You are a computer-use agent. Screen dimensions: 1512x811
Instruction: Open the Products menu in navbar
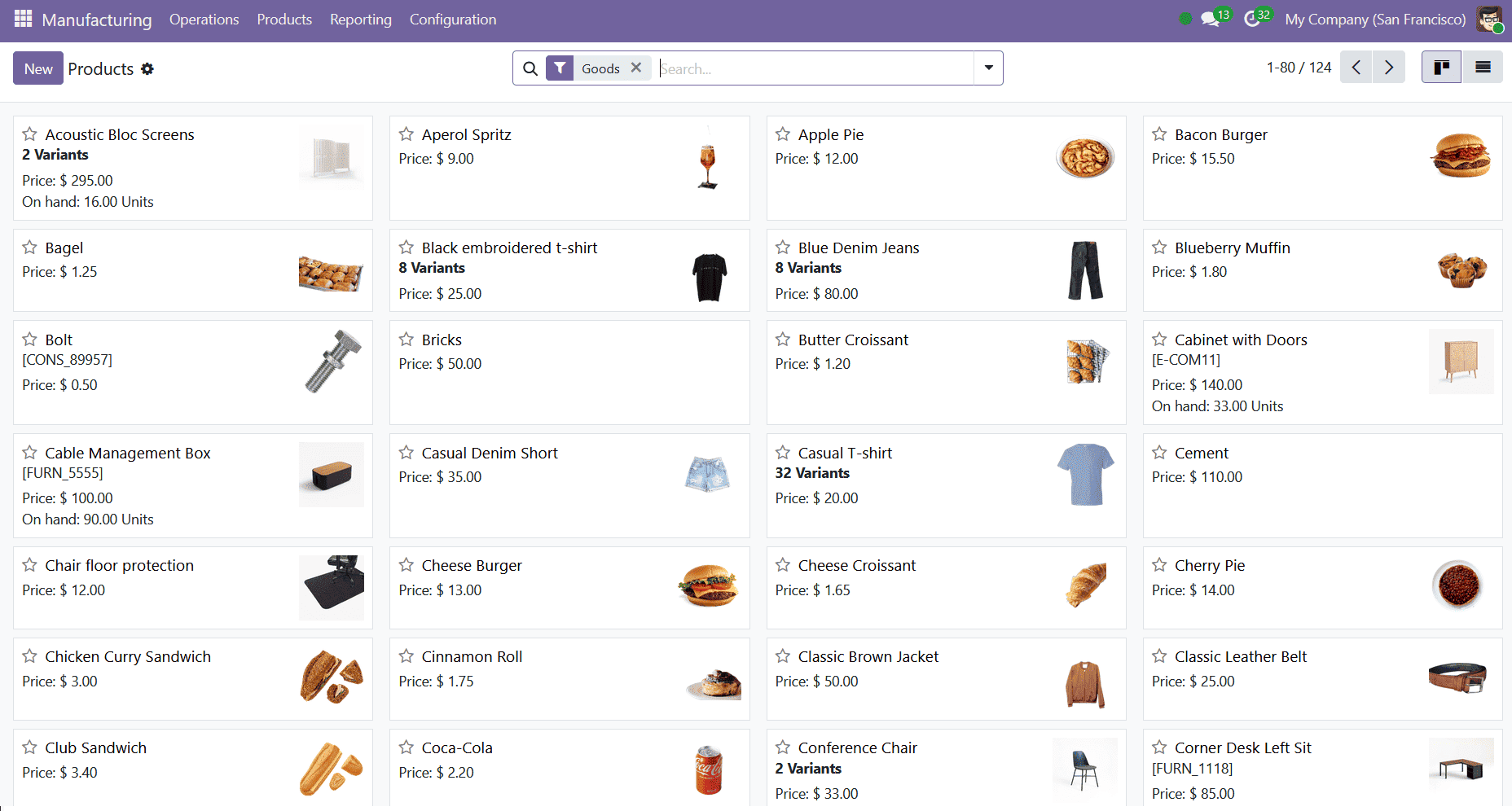[284, 20]
